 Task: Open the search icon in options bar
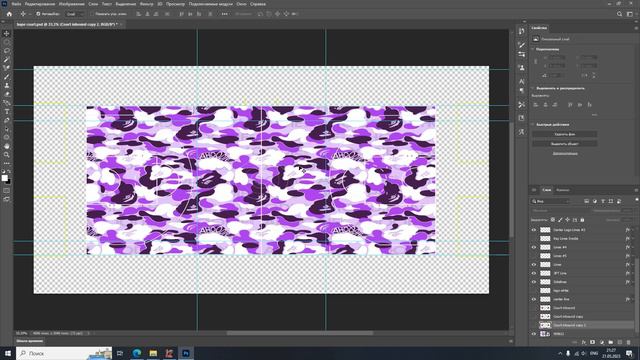click(x=620, y=14)
